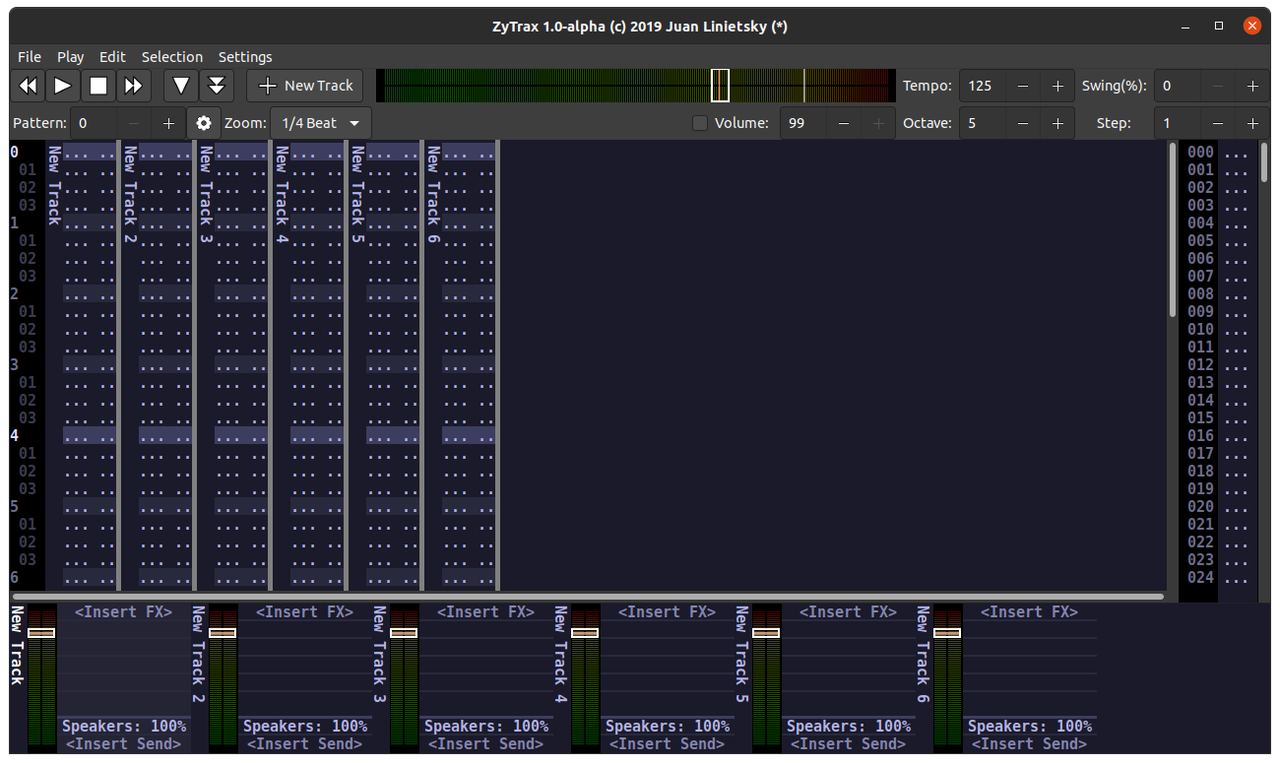Open the Settings menu
The image size is (1280, 763).
(245, 57)
